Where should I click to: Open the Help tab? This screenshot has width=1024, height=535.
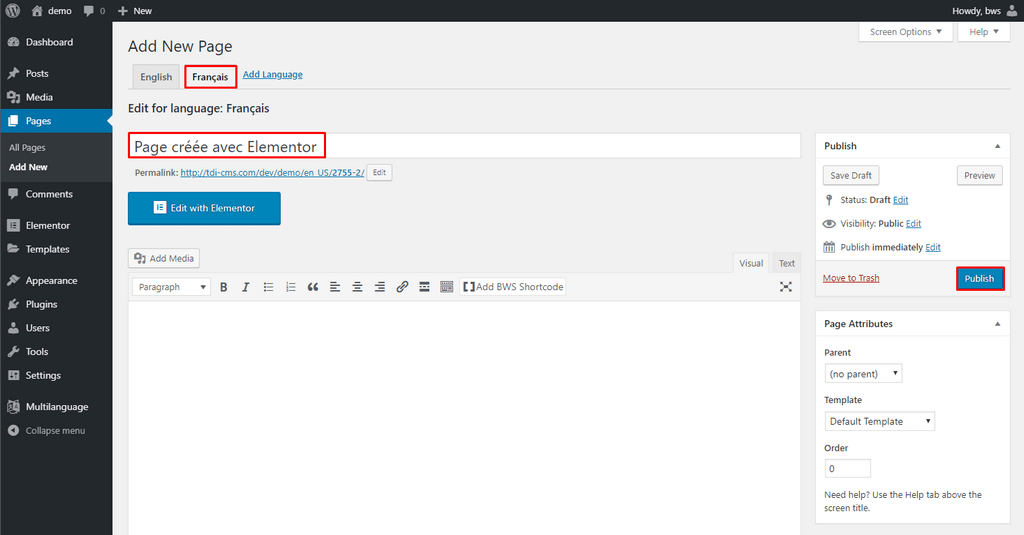984,32
